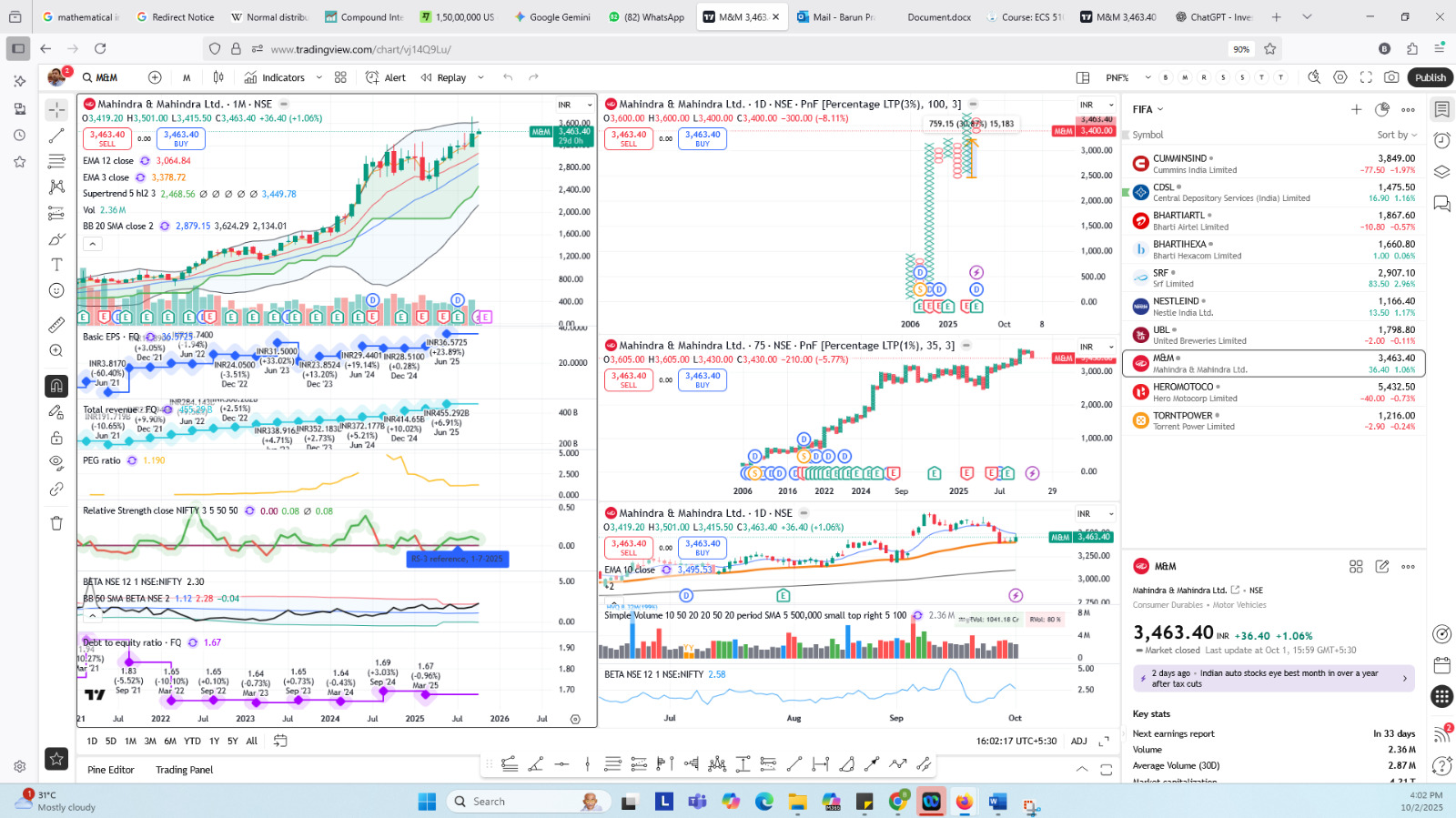Click the compare or add symbol plus icon
Image resolution: width=1456 pixels, height=818 pixels.
(155, 77)
